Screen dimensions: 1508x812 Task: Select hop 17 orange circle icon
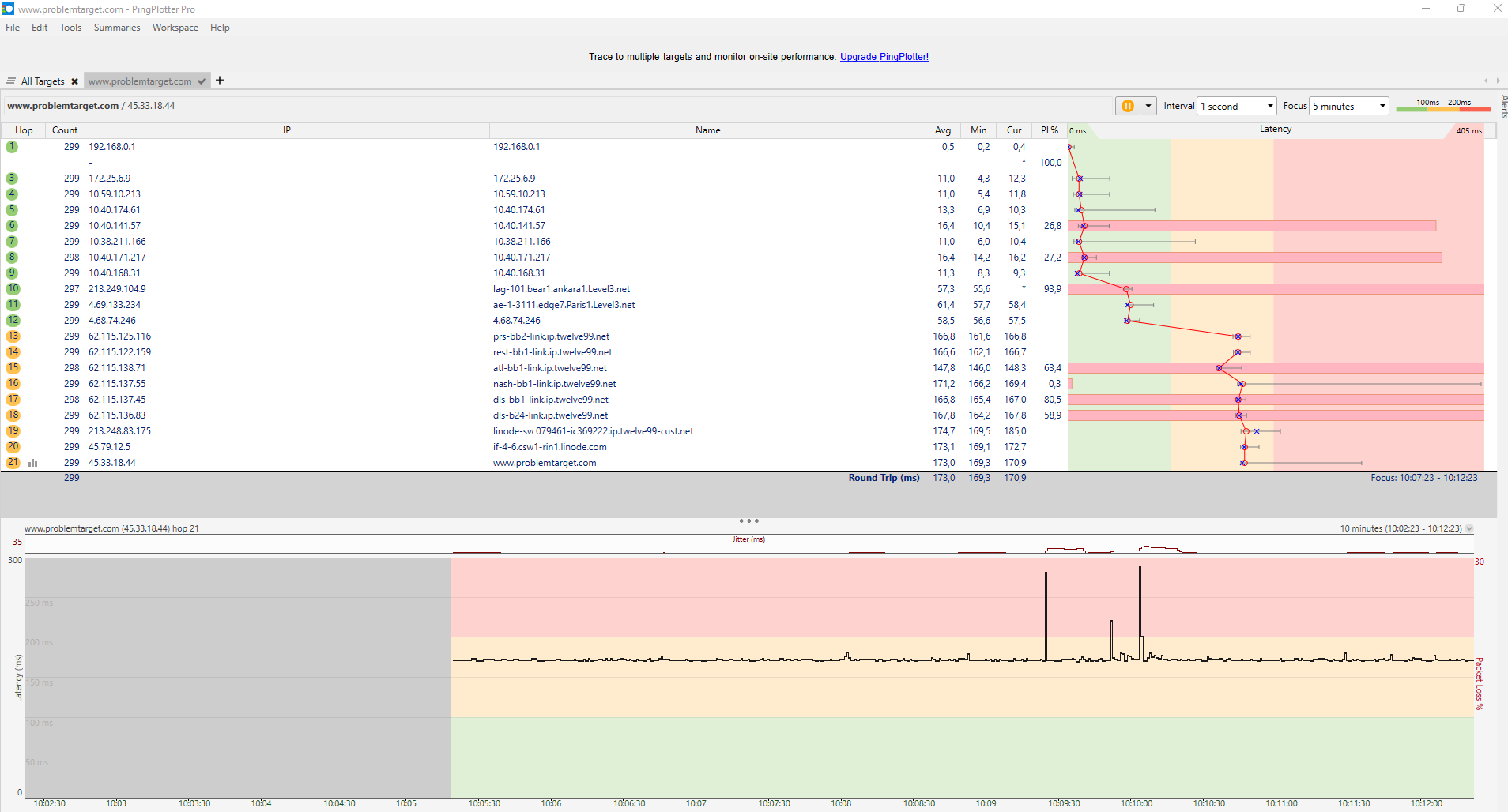point(13,400)
